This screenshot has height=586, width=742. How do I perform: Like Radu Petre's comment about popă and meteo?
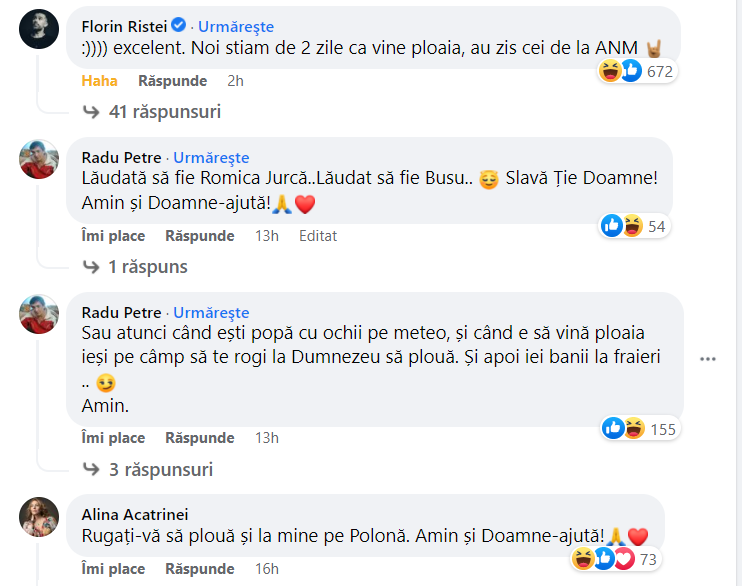(113, 438)
